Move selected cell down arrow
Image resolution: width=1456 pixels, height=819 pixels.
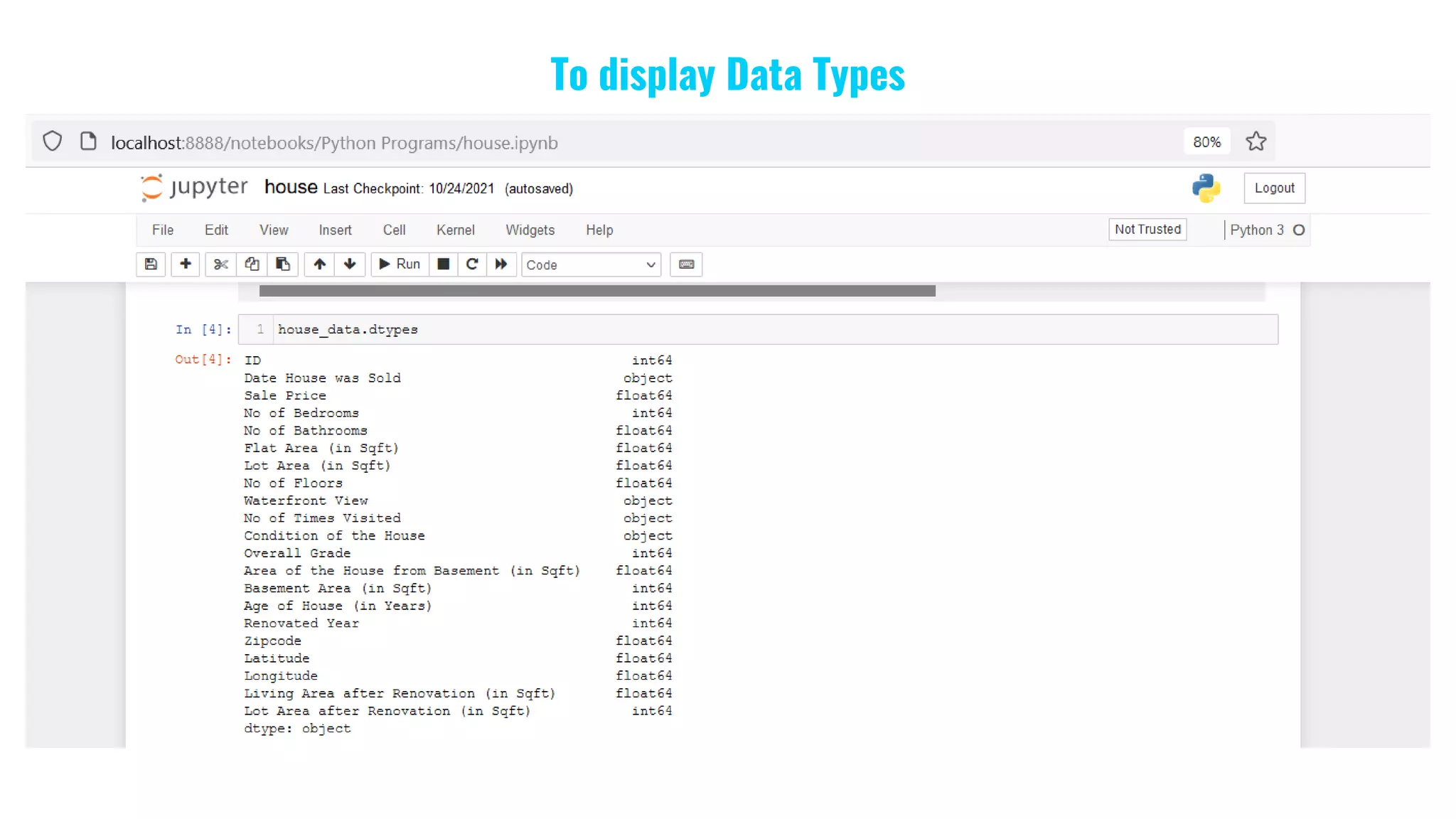coord(350,264)
